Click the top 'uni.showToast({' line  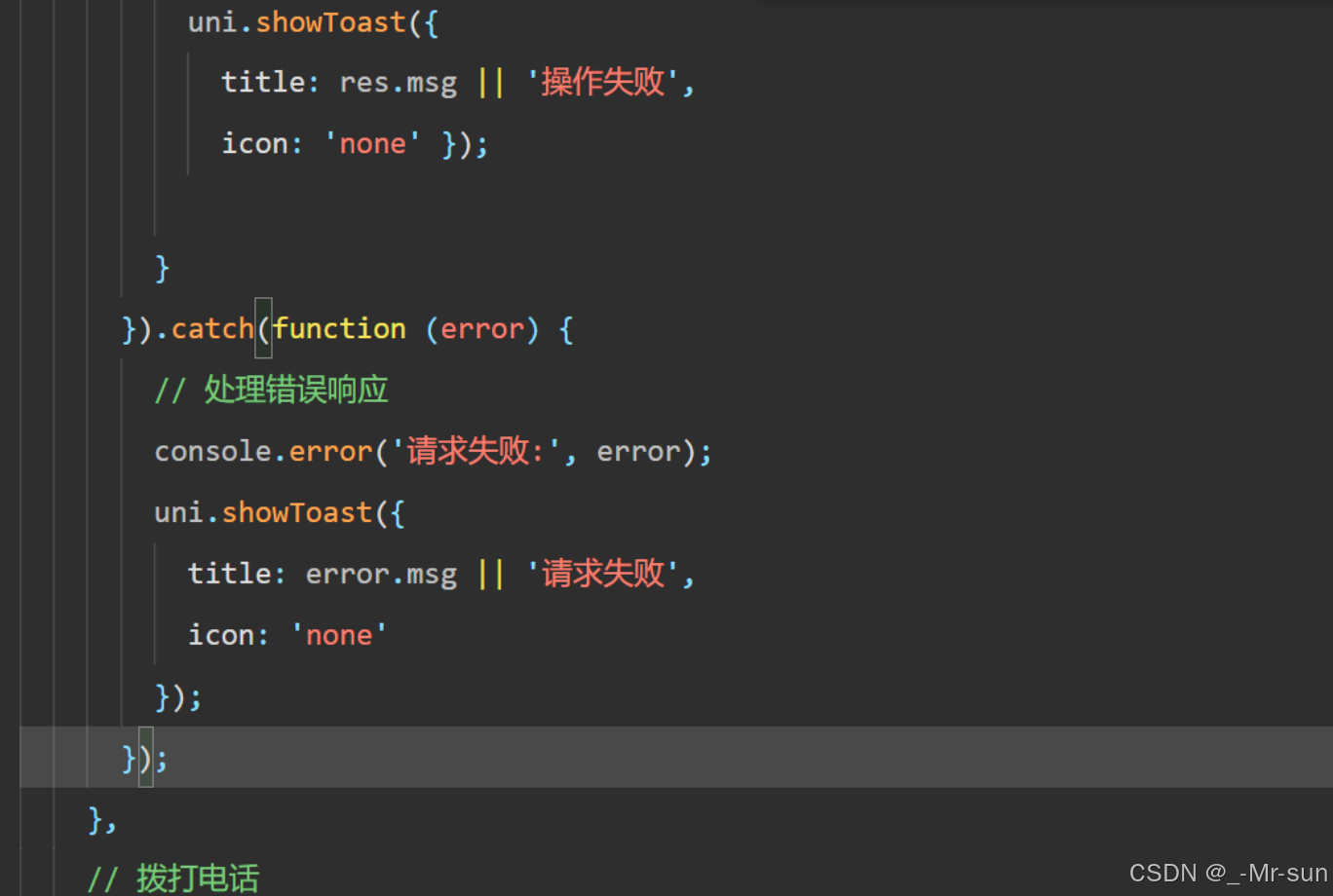pyautogui.click(x=314, y=22)
